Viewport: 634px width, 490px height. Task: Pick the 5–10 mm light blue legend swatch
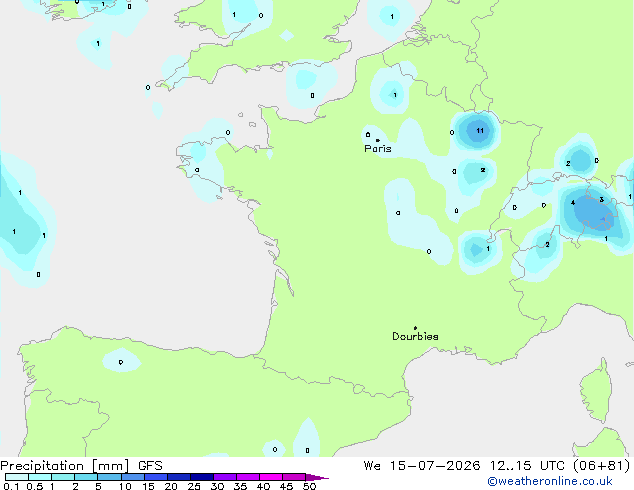[109, 477]
